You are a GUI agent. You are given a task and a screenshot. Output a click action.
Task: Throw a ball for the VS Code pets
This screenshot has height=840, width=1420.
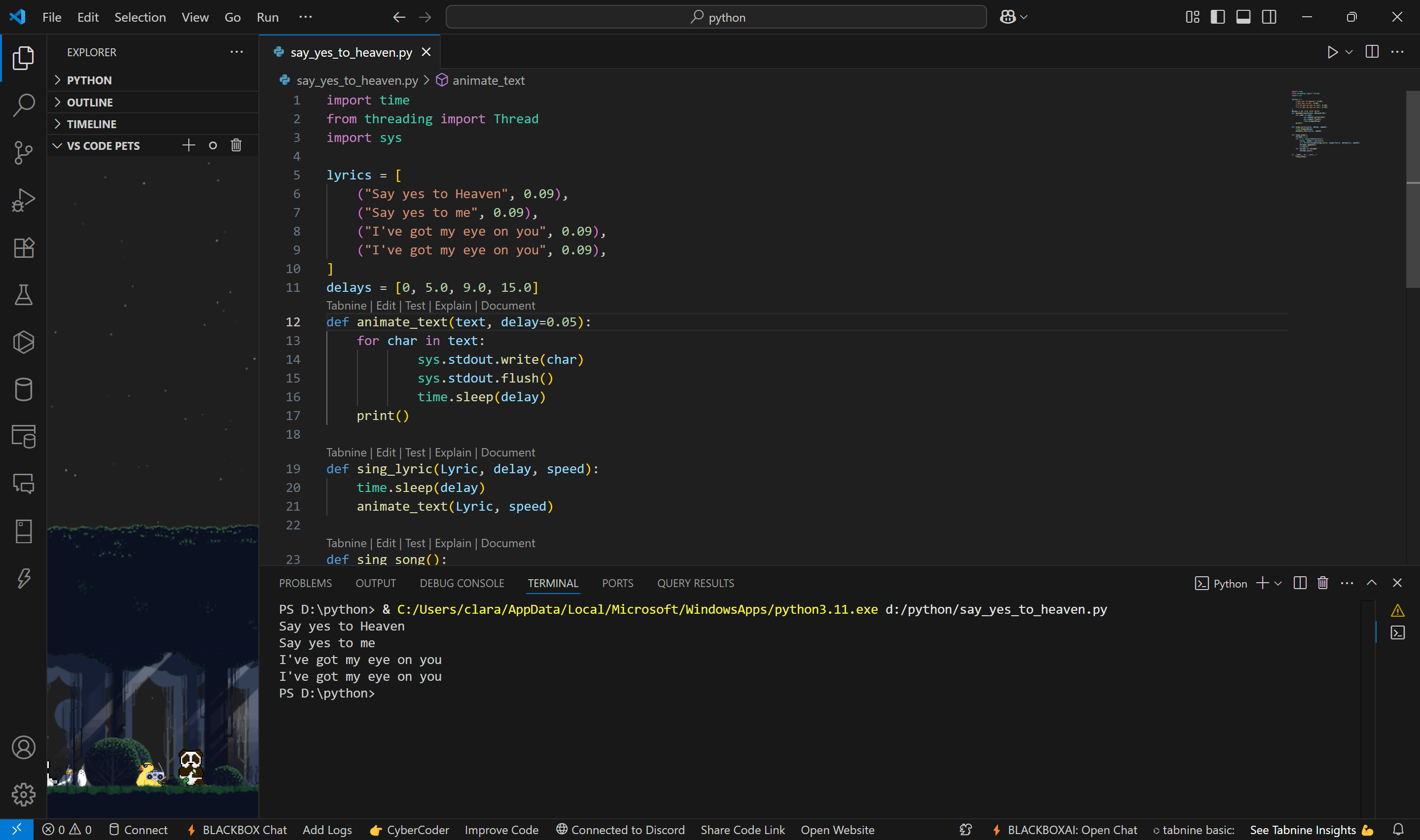[212, 145]
